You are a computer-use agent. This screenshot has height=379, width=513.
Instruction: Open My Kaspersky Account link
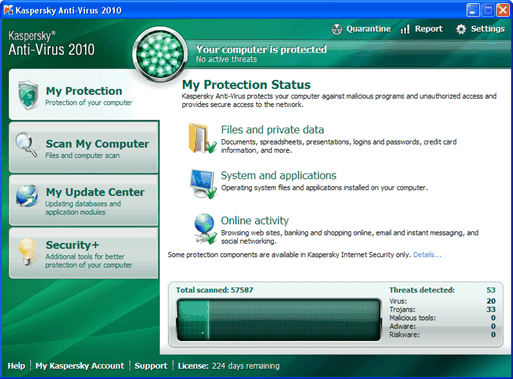(80, 366)
